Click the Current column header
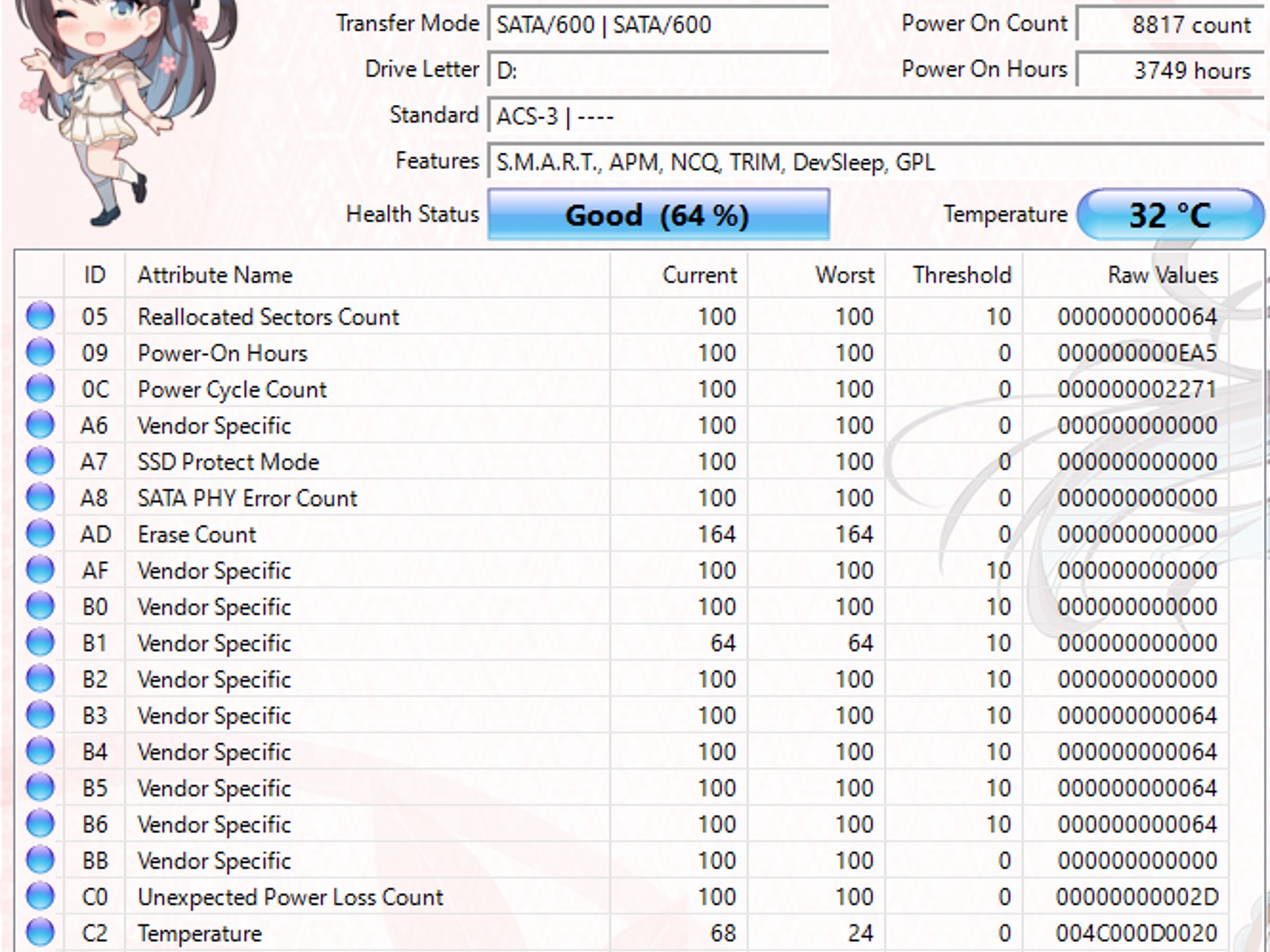1270x952 pixels. point(679,275)
